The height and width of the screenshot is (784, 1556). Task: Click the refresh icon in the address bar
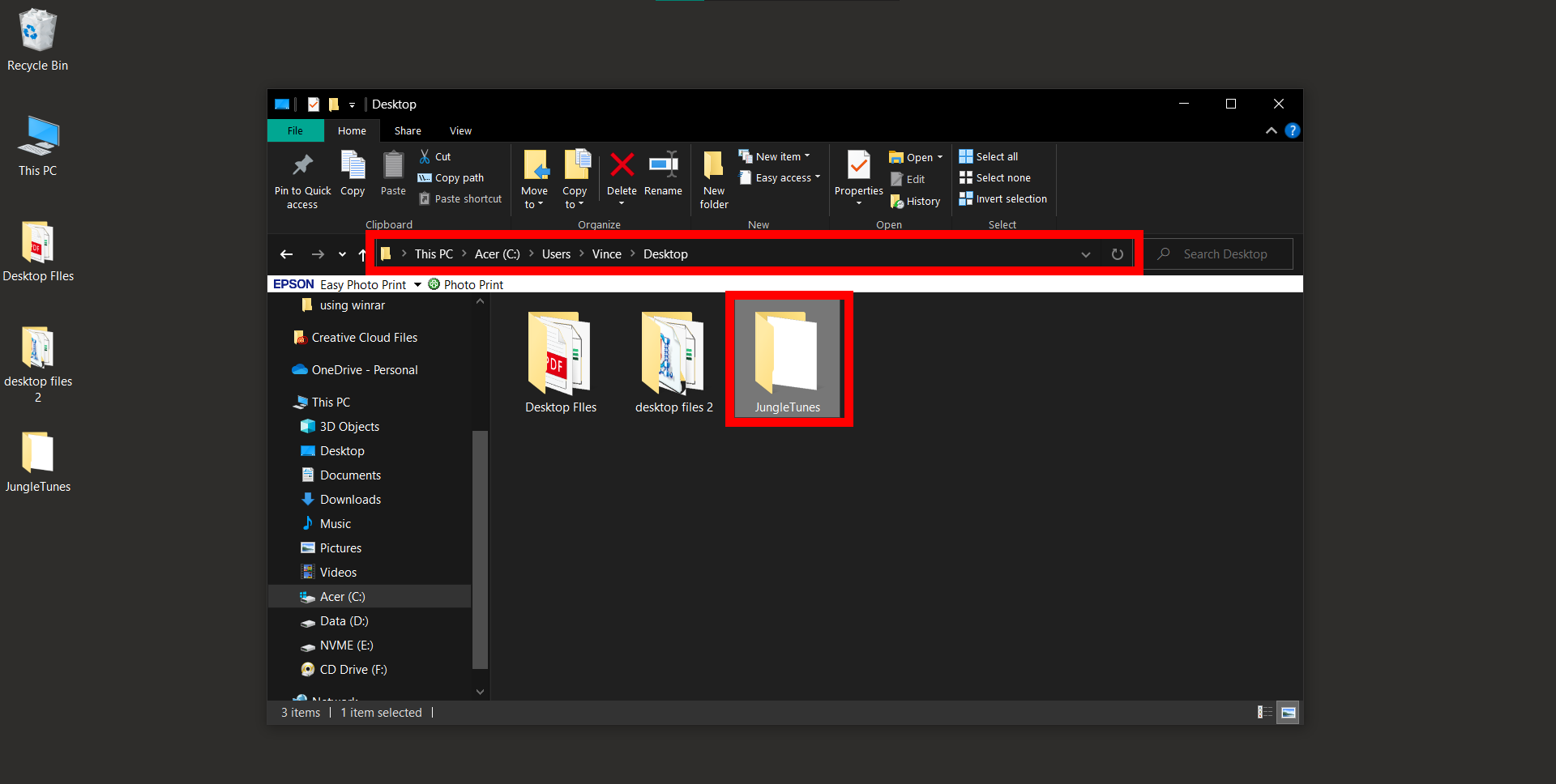(1118, 254)
